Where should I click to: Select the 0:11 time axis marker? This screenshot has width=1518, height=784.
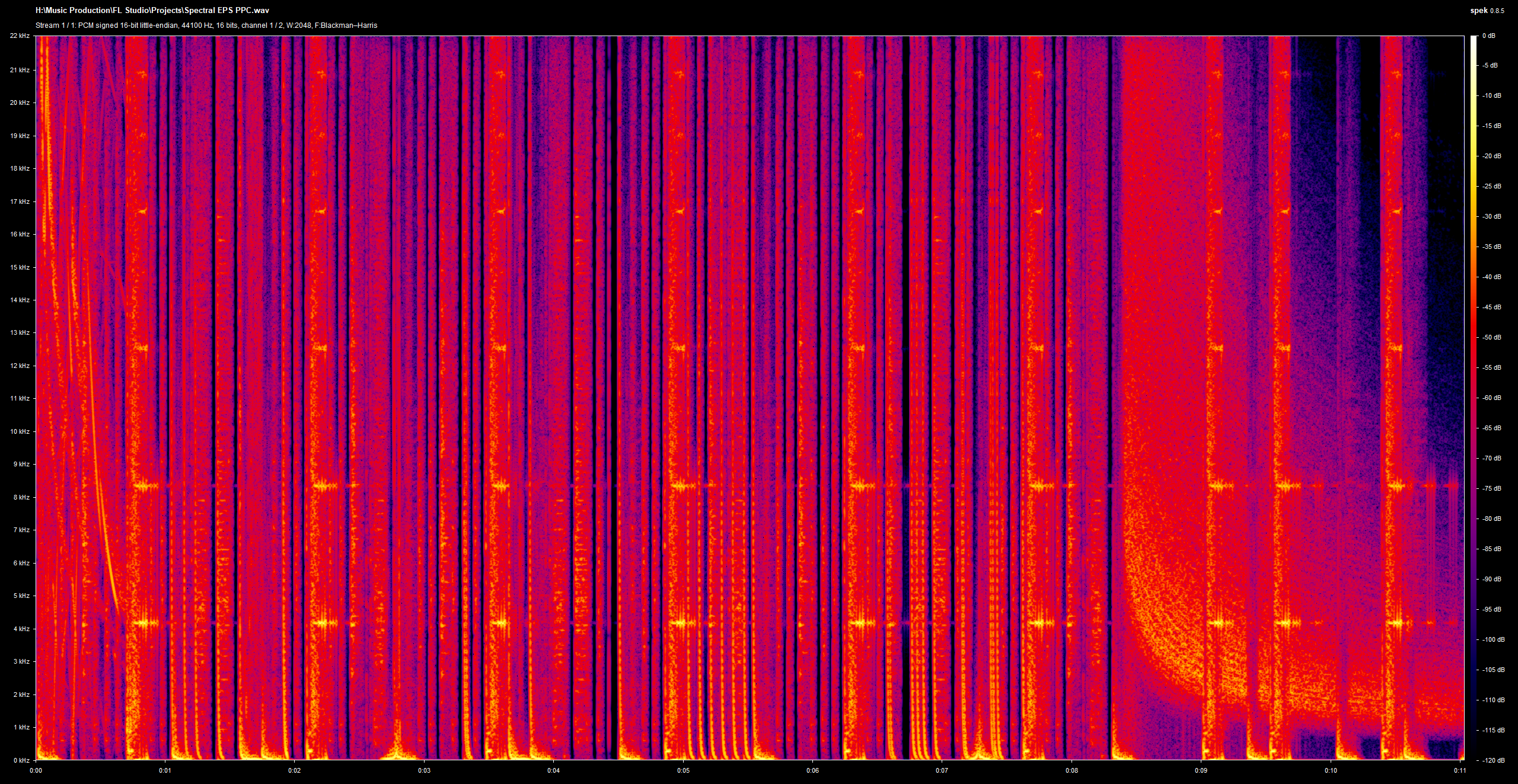coord(1460,771)
